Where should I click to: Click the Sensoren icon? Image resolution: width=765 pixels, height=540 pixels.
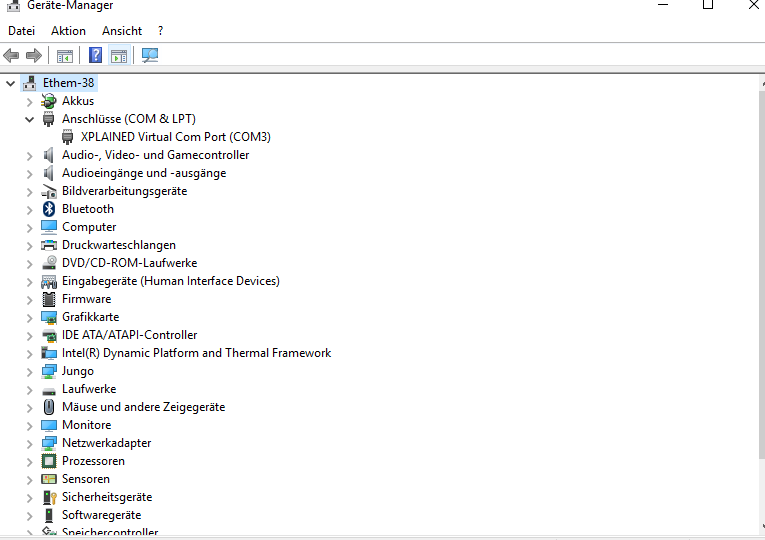coord(49,479)
